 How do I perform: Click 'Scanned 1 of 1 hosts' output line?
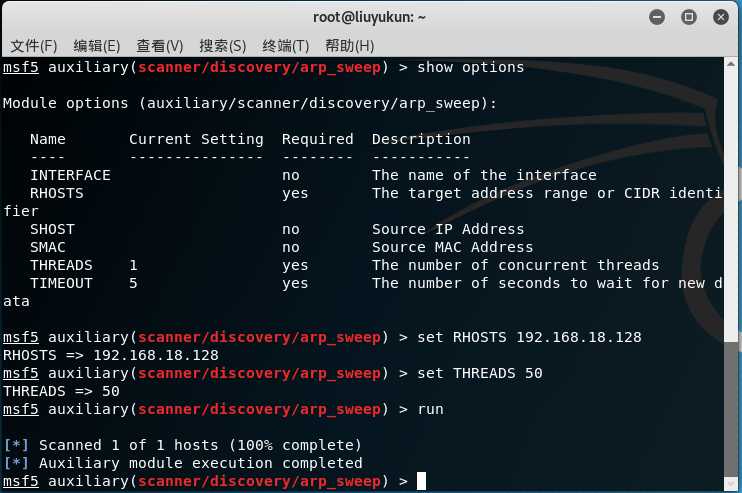(x=182, y=445)
